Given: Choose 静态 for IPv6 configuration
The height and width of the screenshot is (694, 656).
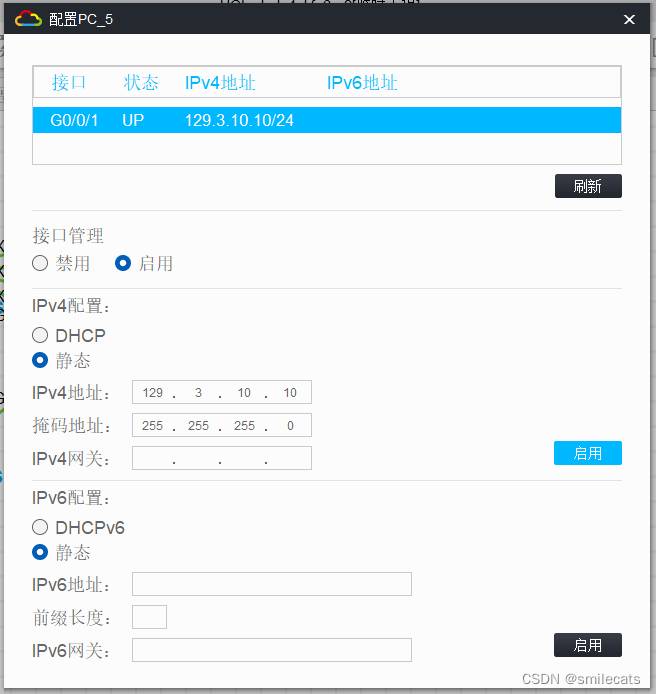Looking at the screenshot, I should (40, 552).
